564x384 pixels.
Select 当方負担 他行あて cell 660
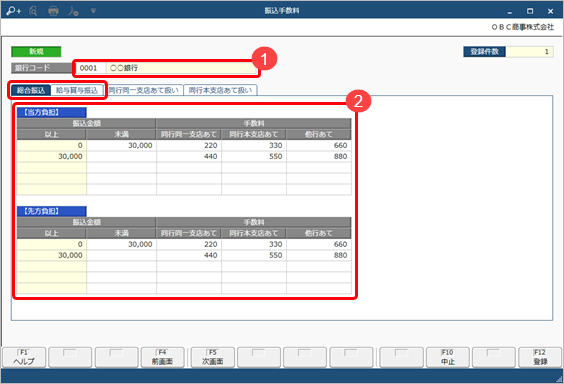[319, 145]
